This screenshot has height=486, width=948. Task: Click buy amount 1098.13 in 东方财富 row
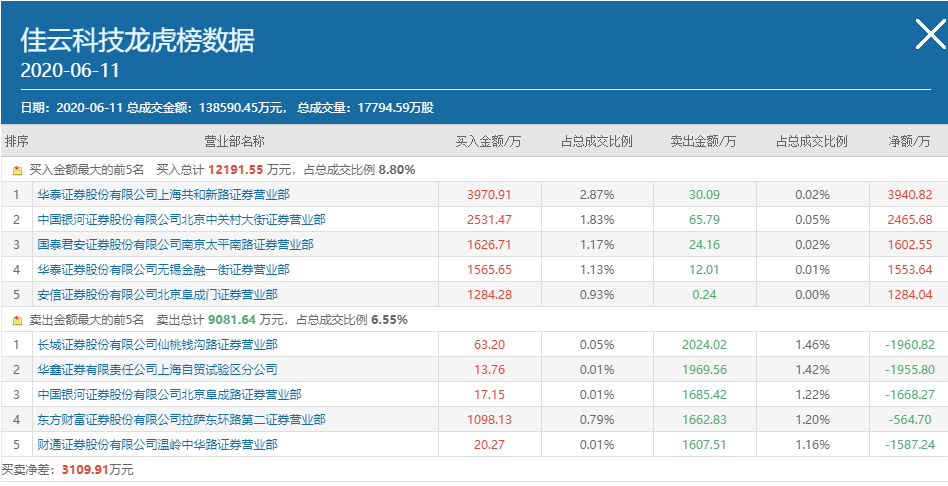click(489, 420)
